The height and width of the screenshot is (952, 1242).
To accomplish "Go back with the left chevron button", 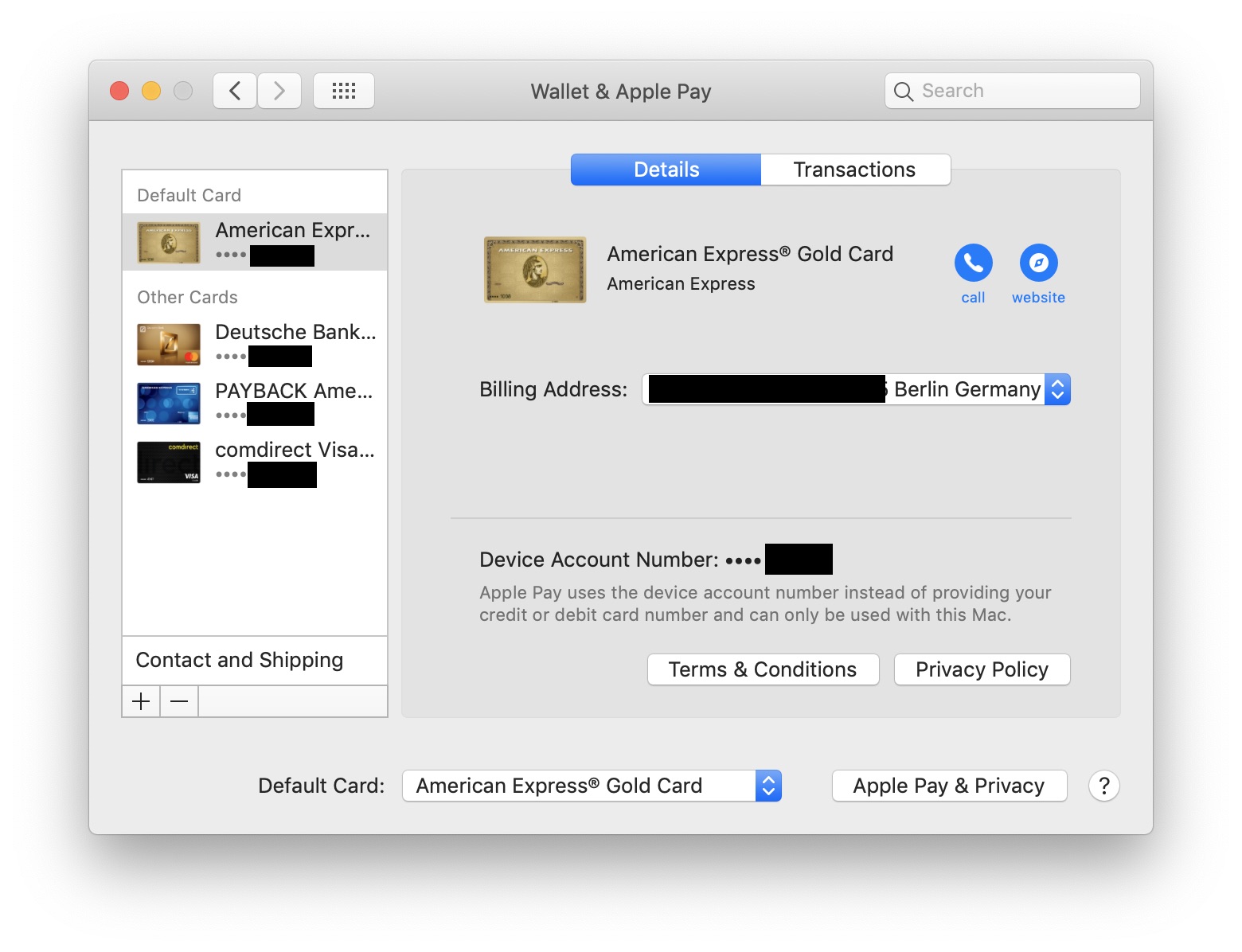I will [x=235, y=91].
